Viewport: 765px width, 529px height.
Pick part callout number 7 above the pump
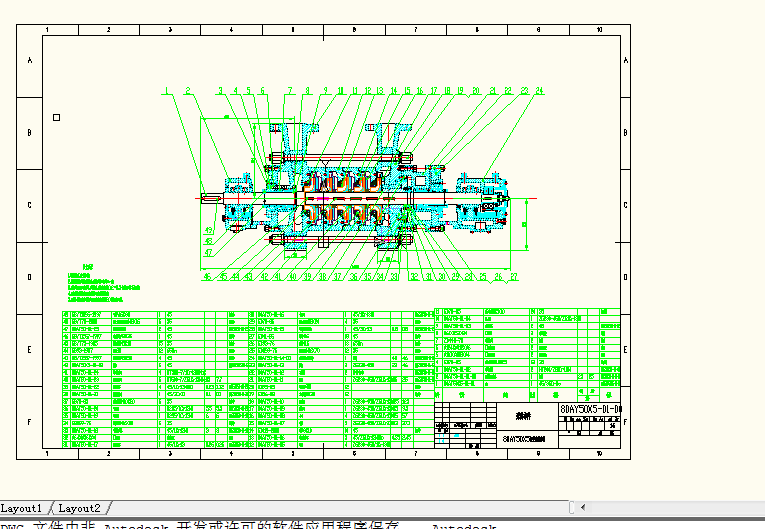point(290,90)
